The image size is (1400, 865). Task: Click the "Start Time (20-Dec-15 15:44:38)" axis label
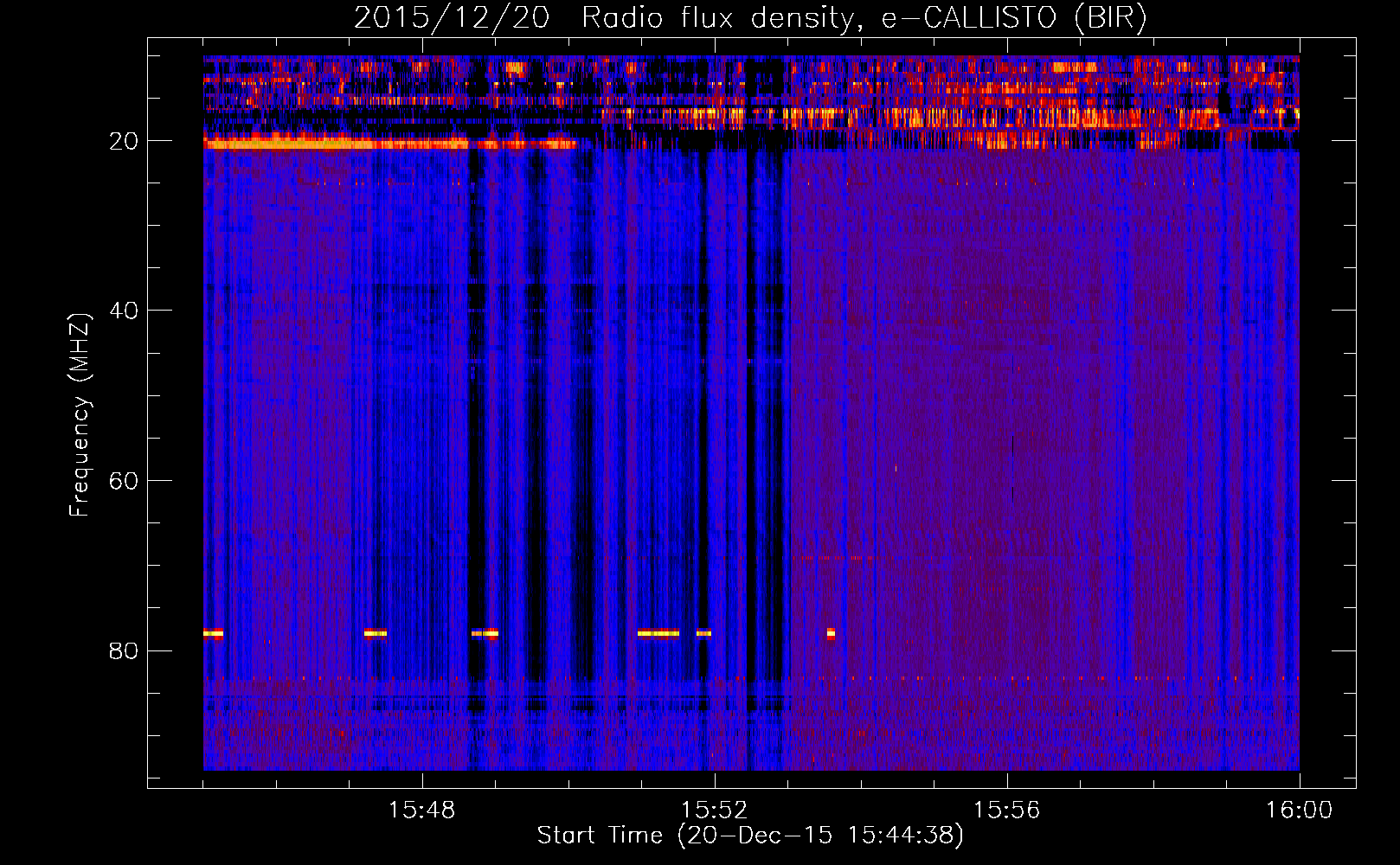[750, 836]
